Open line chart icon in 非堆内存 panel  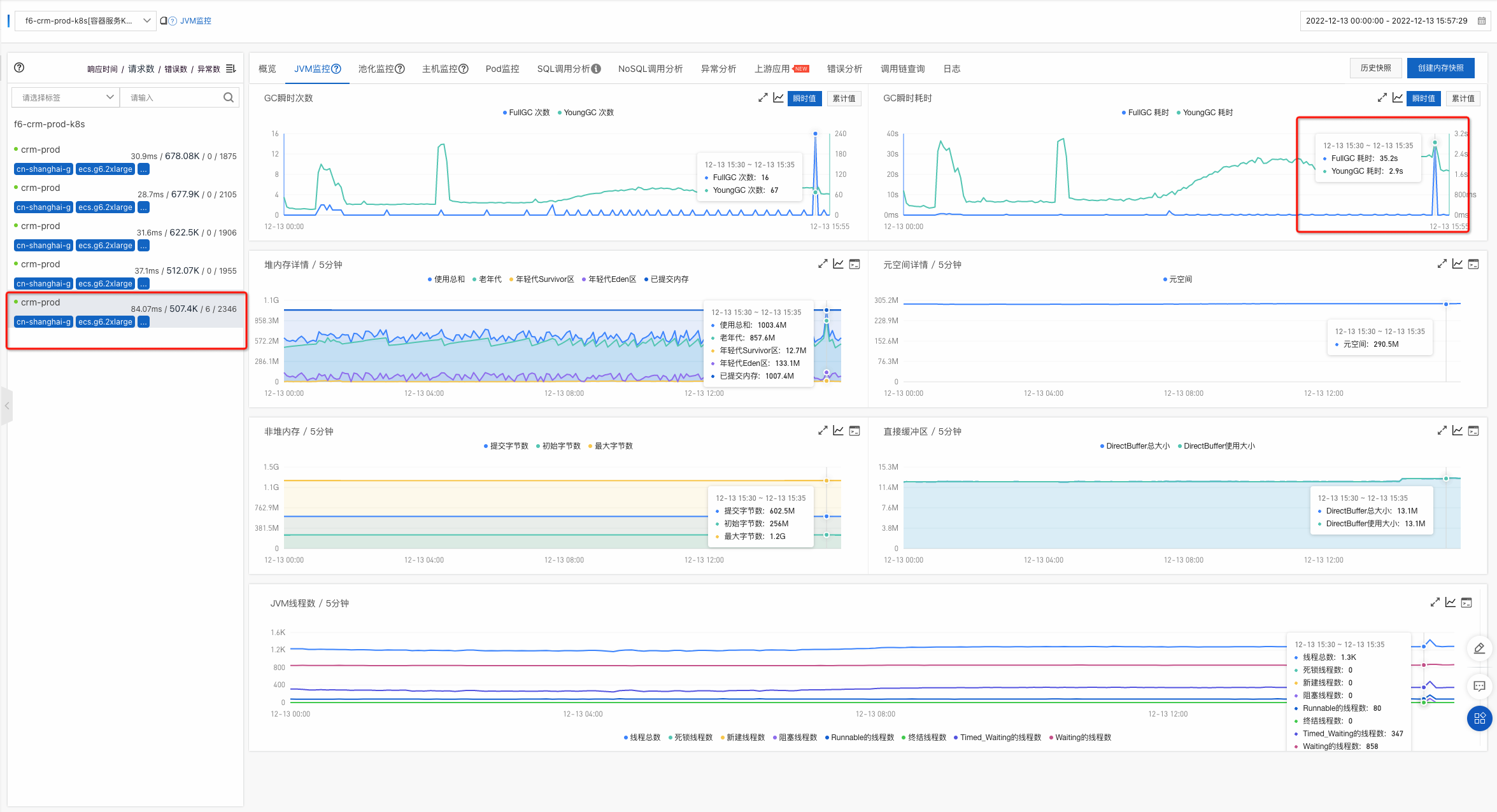(x=838, y=431)
